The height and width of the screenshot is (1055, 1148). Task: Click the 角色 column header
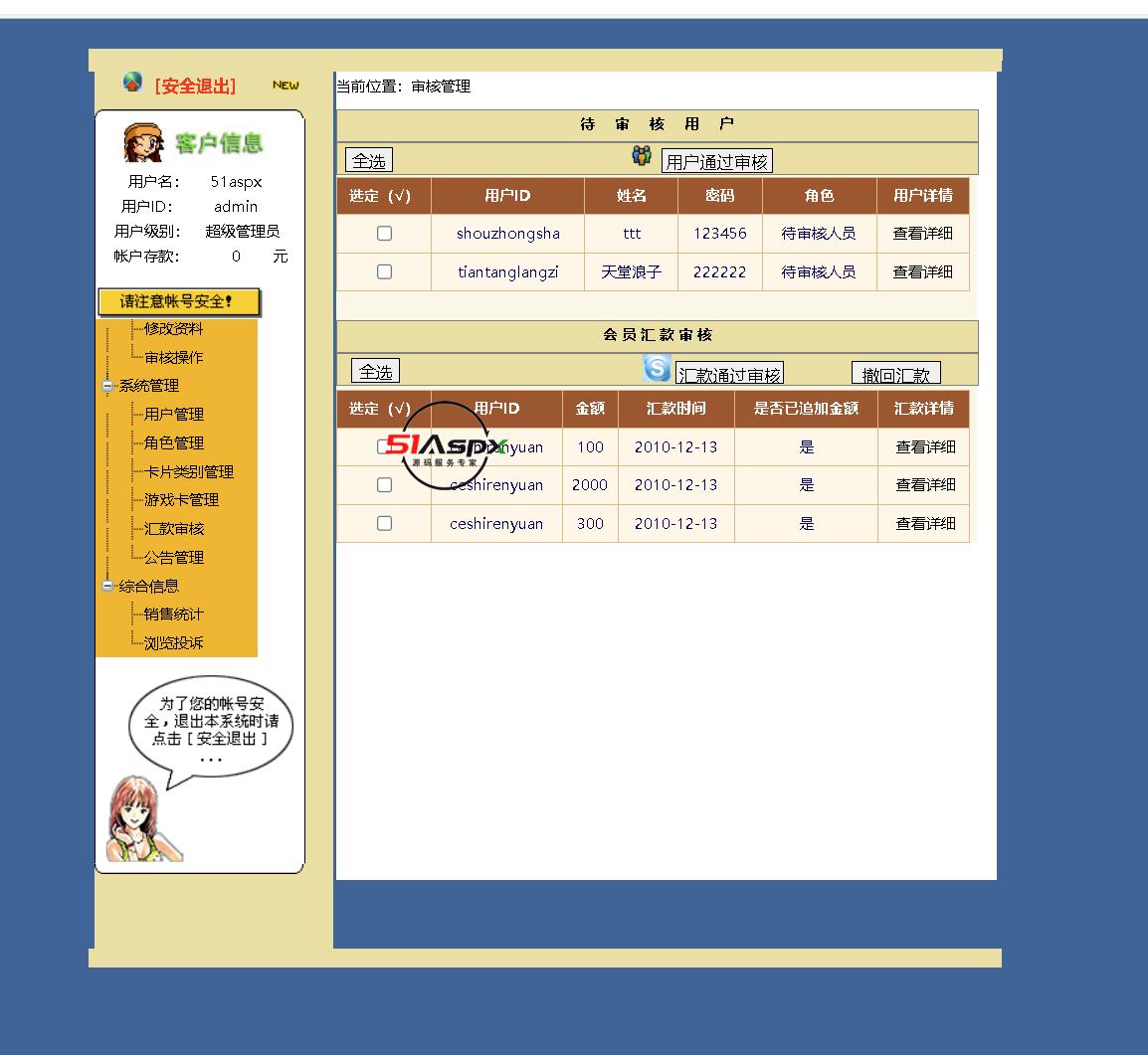click(x=820, y=195)
